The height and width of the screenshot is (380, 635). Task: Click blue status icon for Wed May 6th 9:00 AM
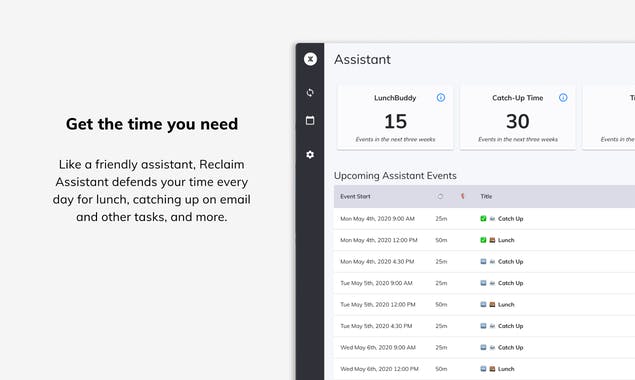pos(483,348)
